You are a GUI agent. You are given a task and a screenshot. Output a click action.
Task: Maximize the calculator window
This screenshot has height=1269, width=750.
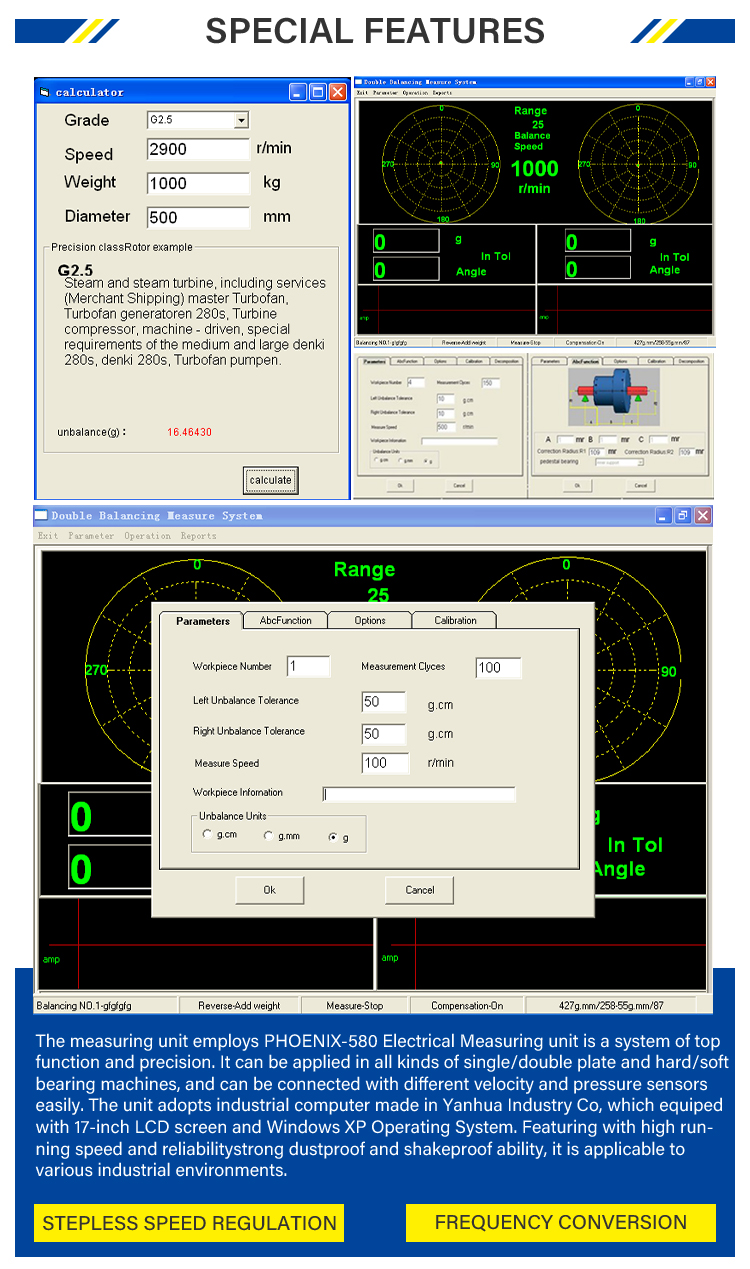click(x=318, y=92)
